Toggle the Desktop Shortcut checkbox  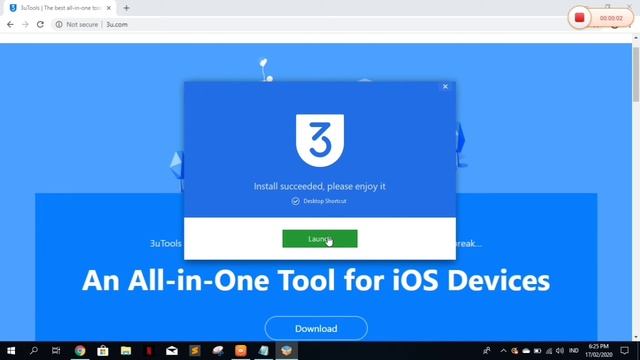tap(296, 201)
